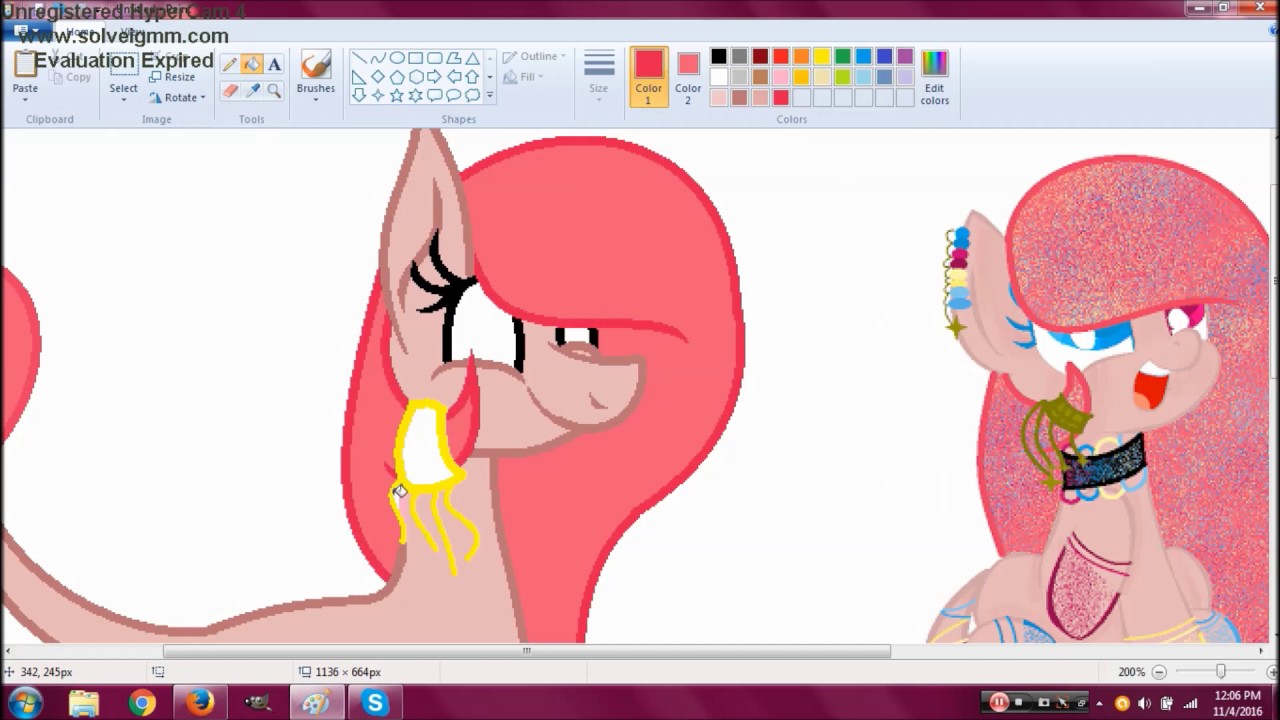Image resolution: width=1280 pixels, height=720 pixels.
Task: Switch to the View ribbon tab
Action: (132, 32)
